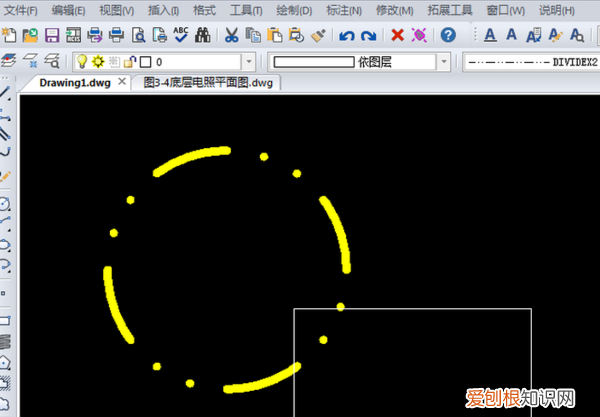Open the 依图层 color dropdown
The width and height of the screenshot is (600, 417).
pyautogui.click(x=443, y=62)
